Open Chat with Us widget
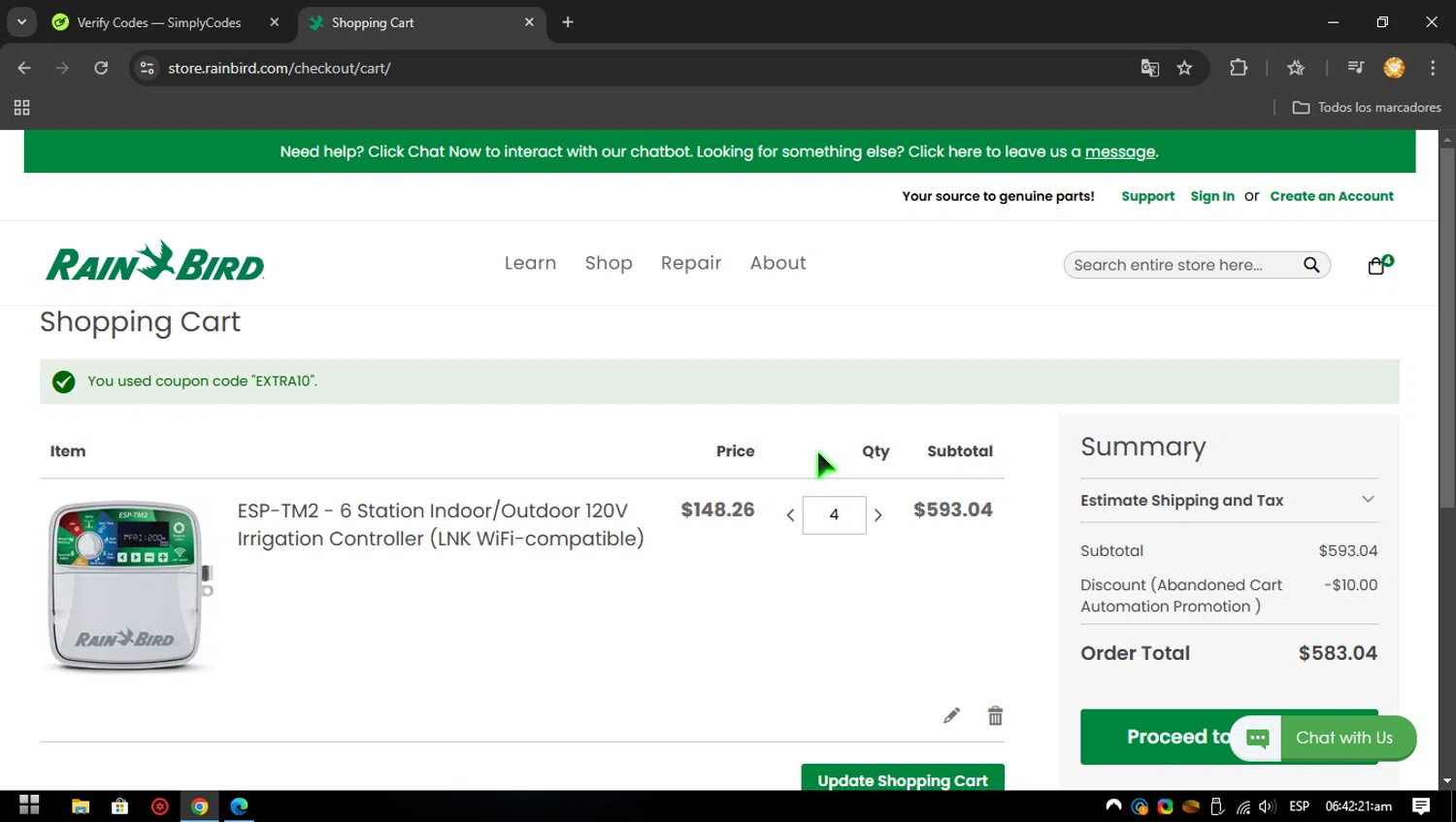 click(1323, 738)
